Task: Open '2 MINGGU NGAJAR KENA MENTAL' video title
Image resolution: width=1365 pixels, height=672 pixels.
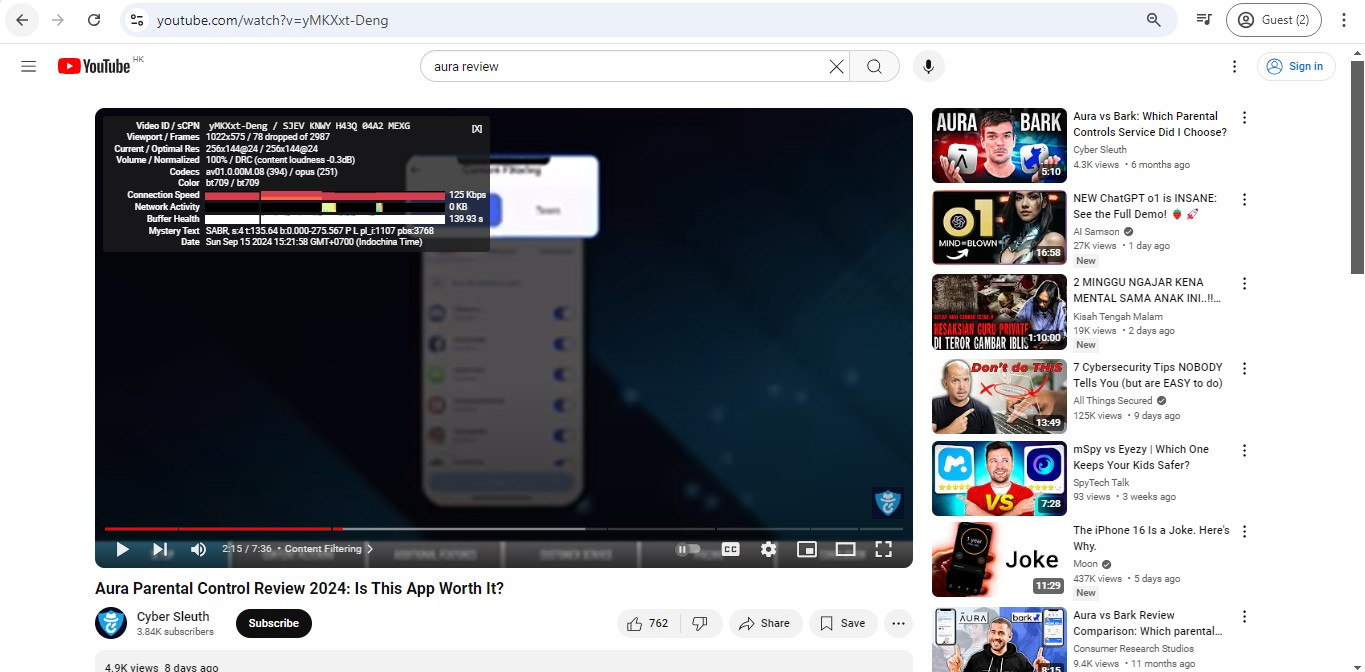Action: [x=1146, y=290]
